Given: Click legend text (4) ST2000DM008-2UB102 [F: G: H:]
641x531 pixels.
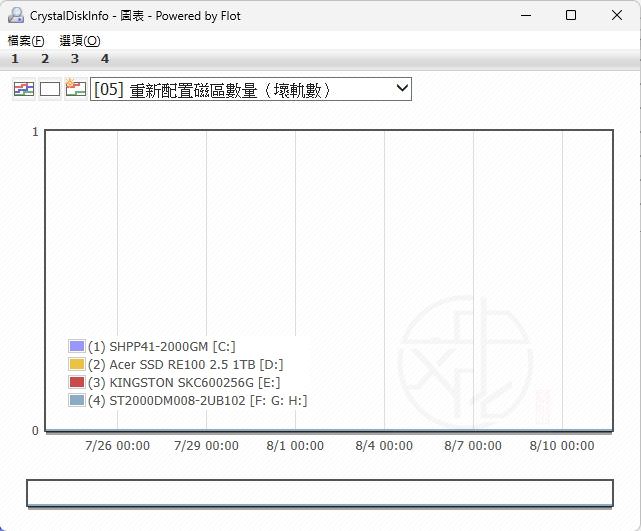Looking at the screenshot, I should [x=197, y=401].
